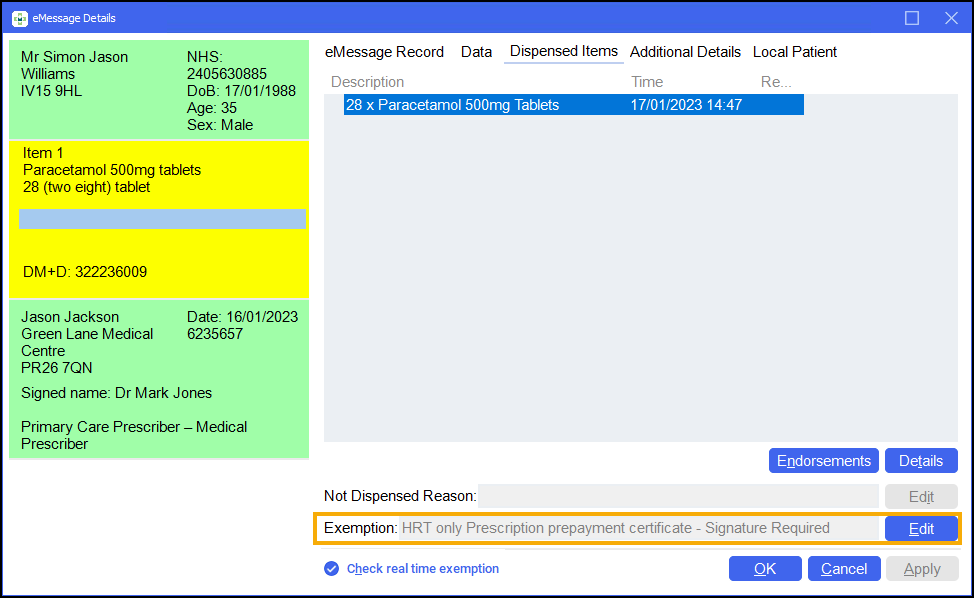
Task: Maximize the eMessage Details window
Action: click(x=912, y=18)
